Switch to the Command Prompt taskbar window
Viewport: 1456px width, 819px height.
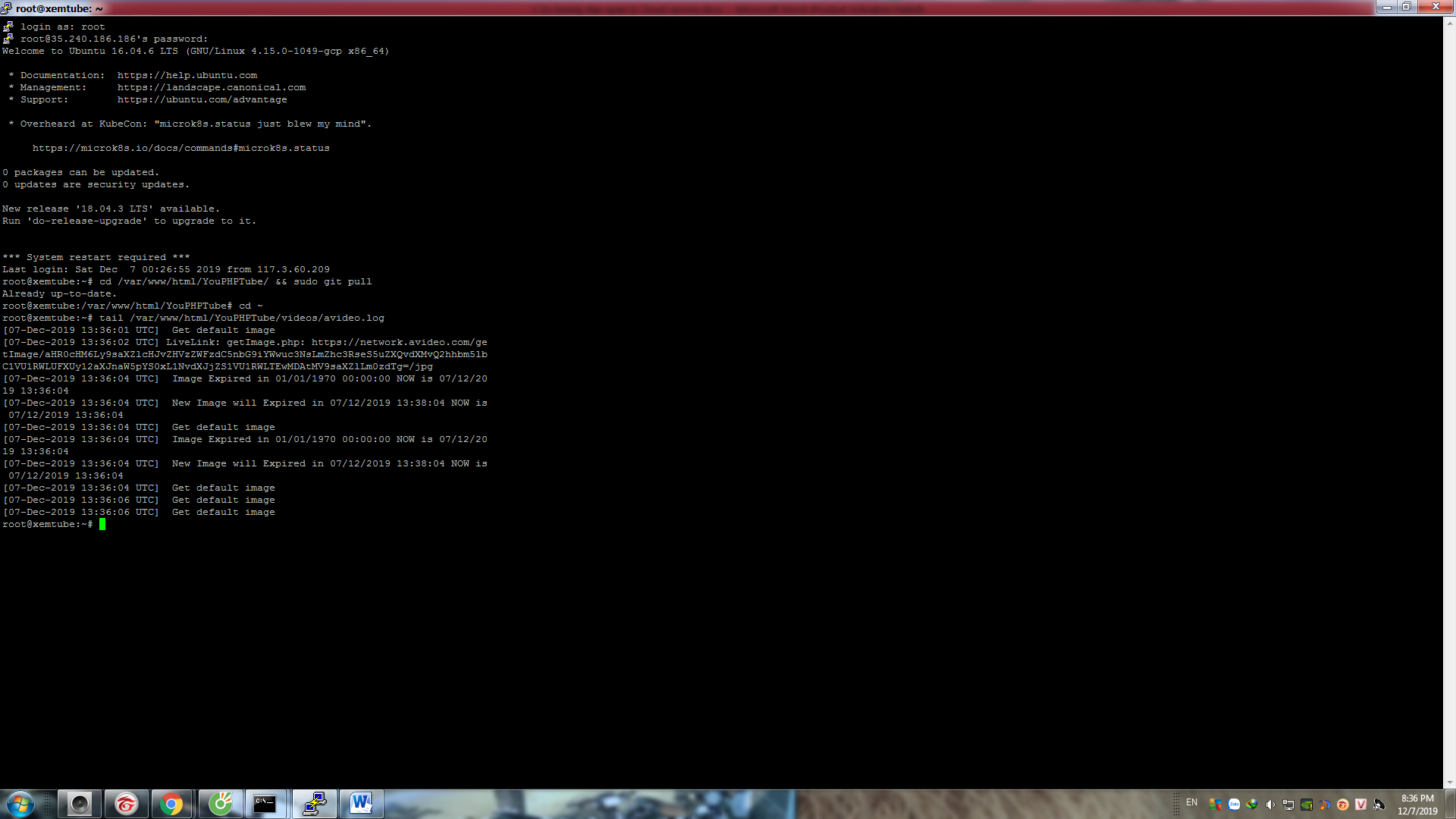[x=265, y=804]
